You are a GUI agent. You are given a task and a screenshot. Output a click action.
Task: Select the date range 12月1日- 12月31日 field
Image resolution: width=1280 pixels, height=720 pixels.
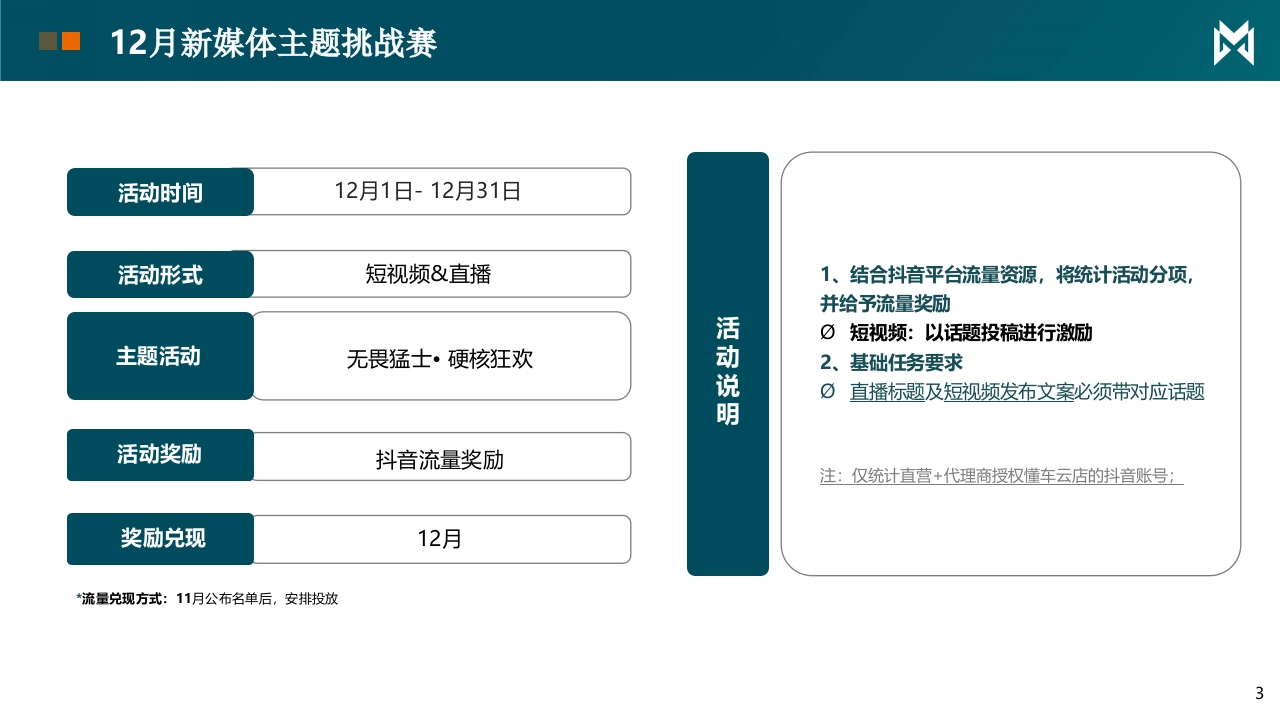(x=440, y=191)
